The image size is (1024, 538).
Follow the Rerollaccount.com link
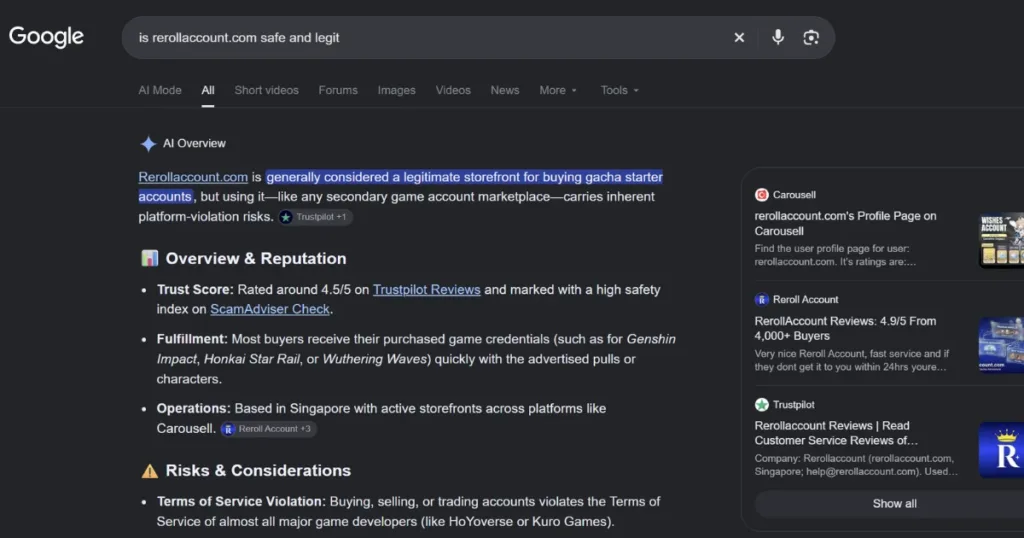(x=193, y=177)
